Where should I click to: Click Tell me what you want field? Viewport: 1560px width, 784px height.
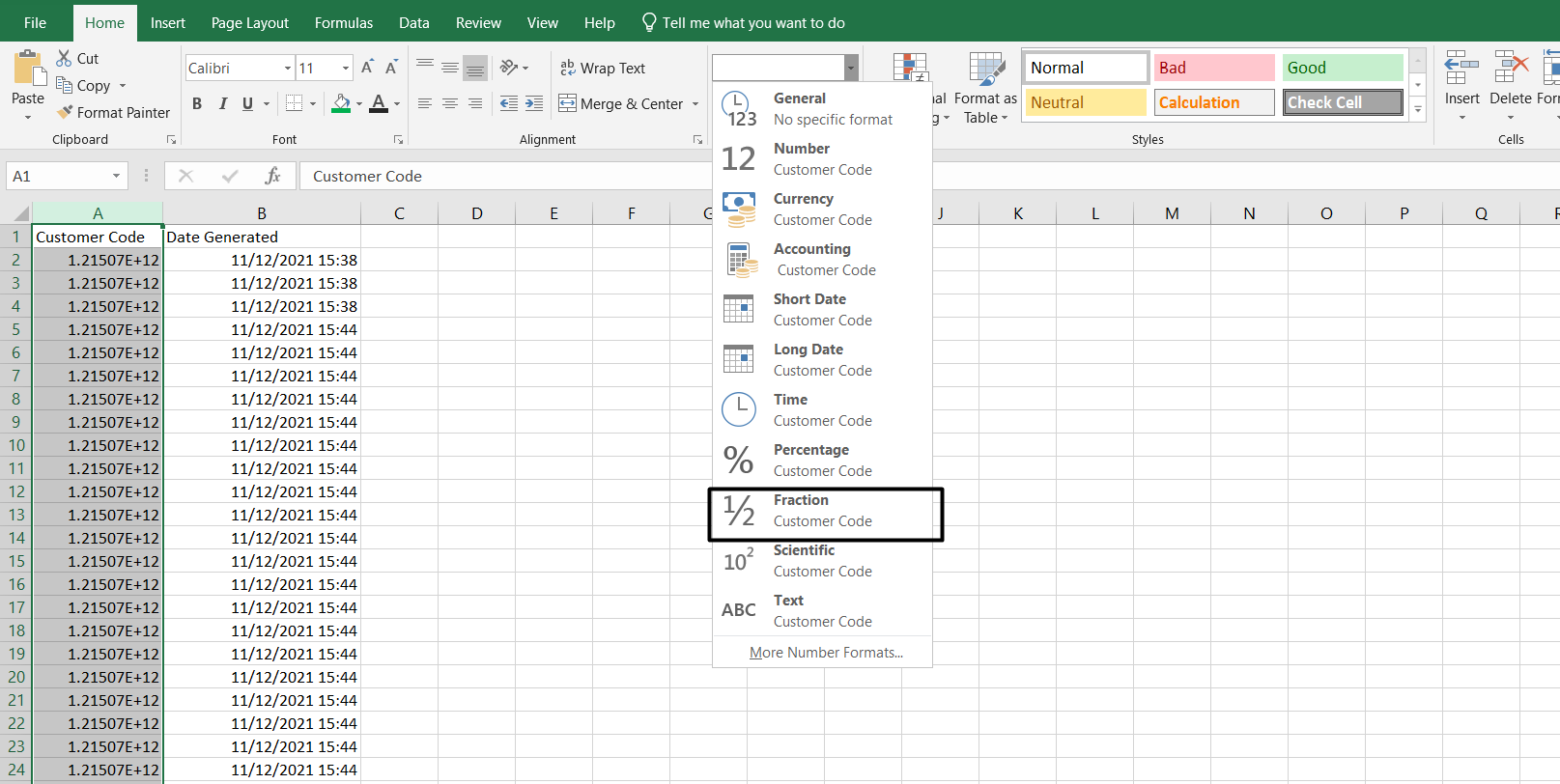pyautogui.click(x=743, y=22)
